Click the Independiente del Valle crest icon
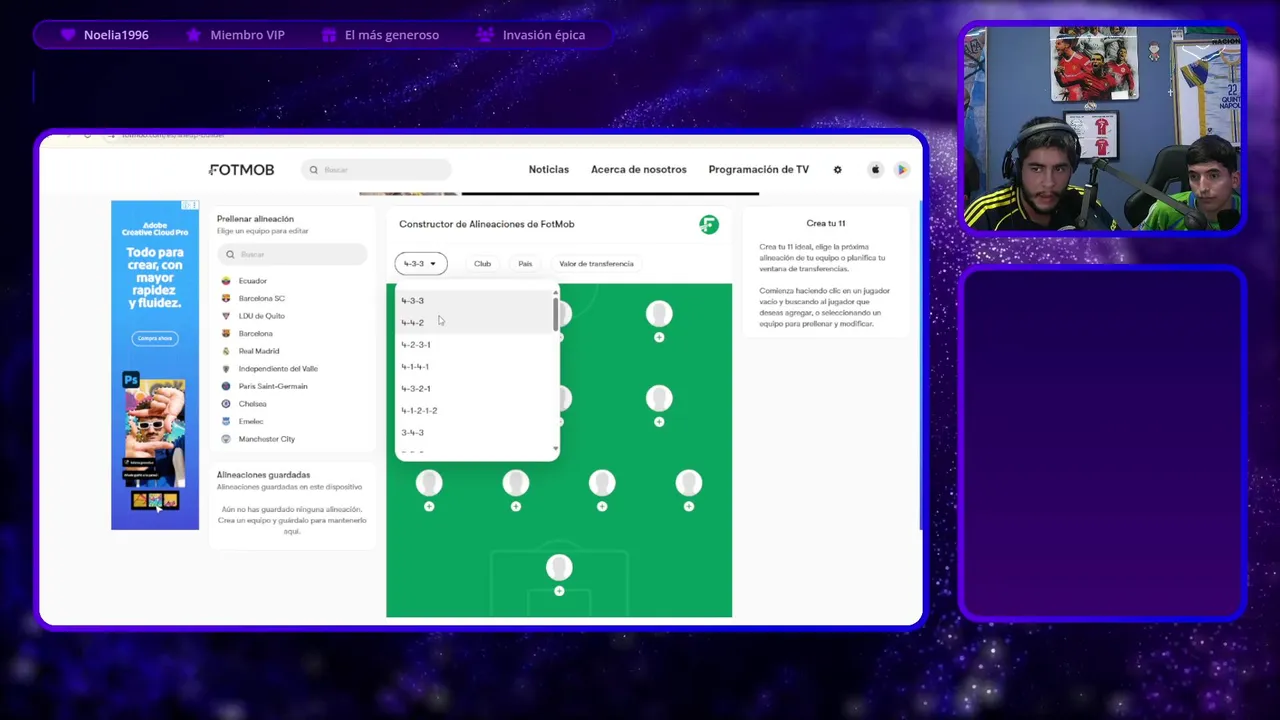This screenshot has width=1280, height=720. tap(226, 369)
